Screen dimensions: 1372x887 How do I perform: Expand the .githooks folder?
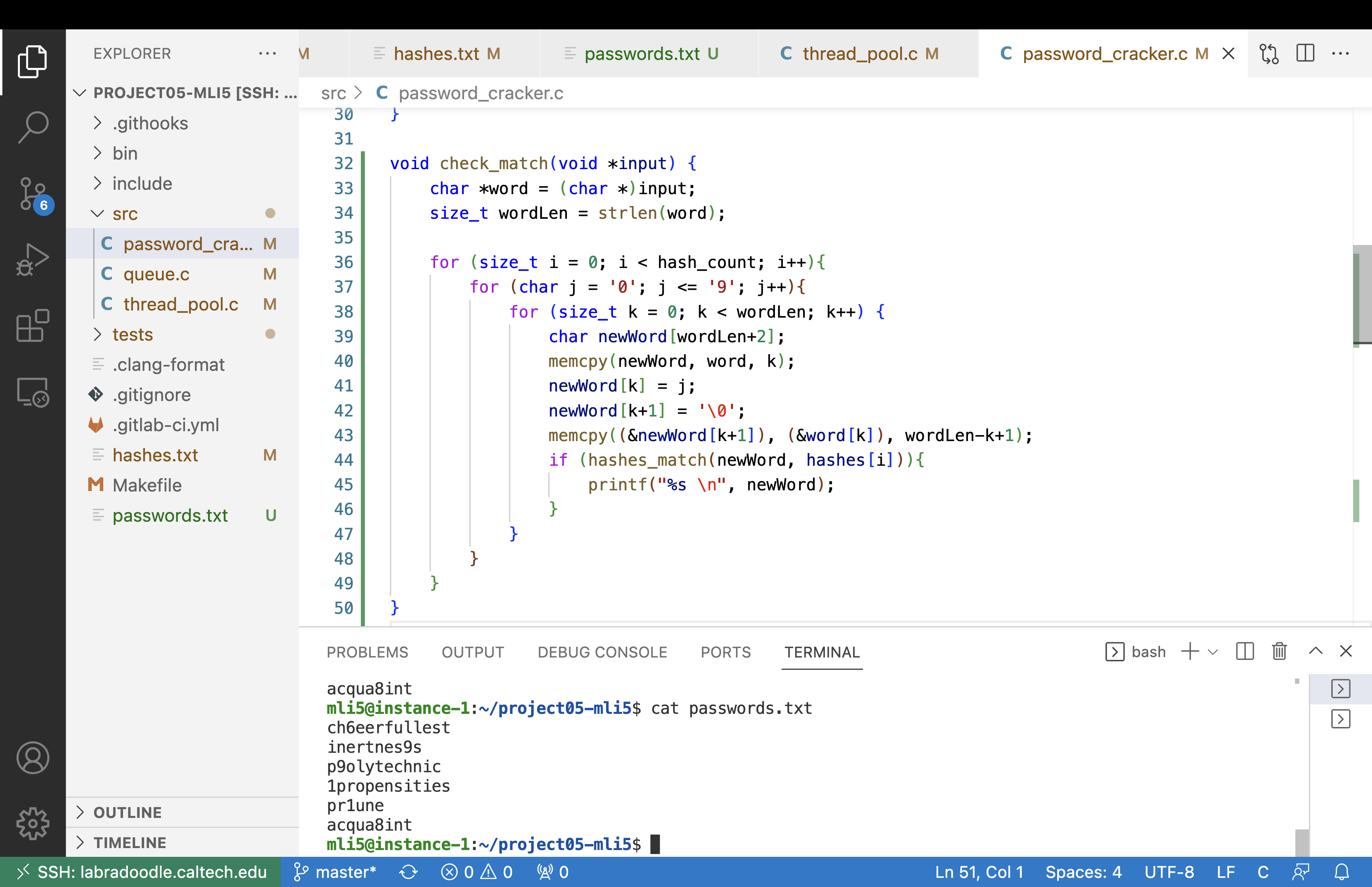pos(150,123)
